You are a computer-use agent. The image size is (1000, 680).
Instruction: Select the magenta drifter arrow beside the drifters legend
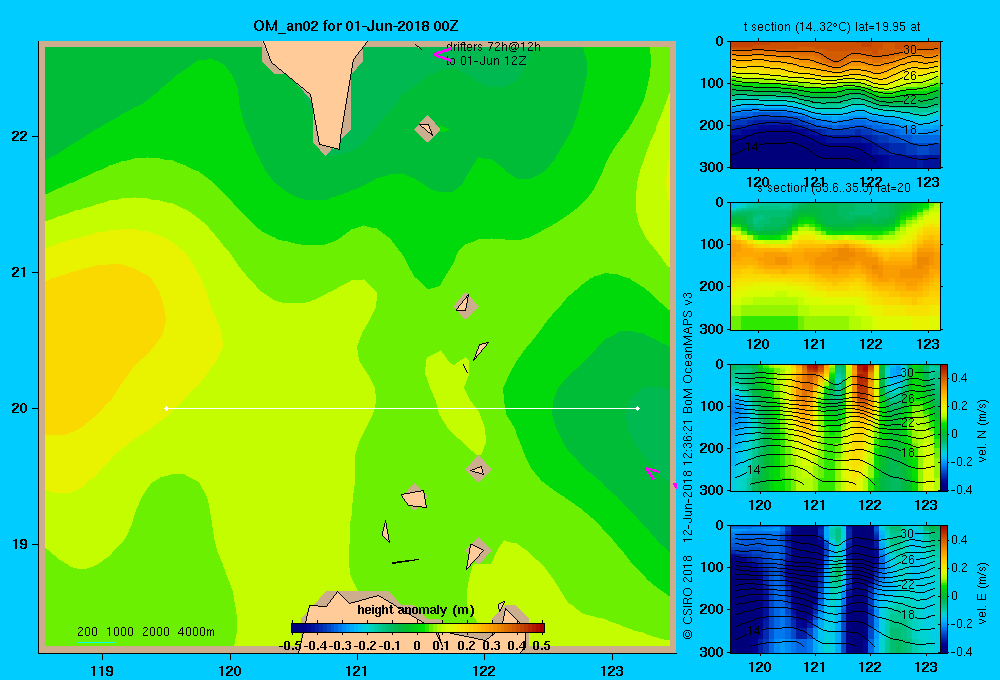tap(441, 55)
